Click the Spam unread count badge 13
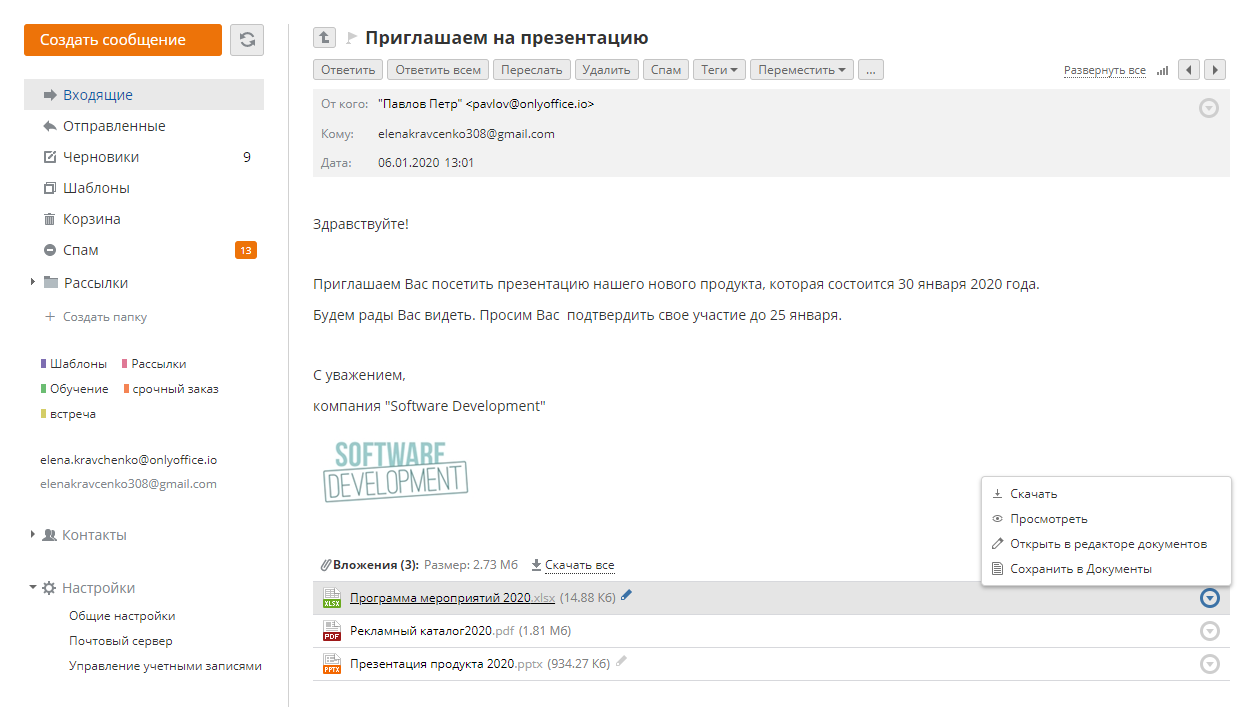The width and height of the screenshot is (1240, 708). click(246, 250)
